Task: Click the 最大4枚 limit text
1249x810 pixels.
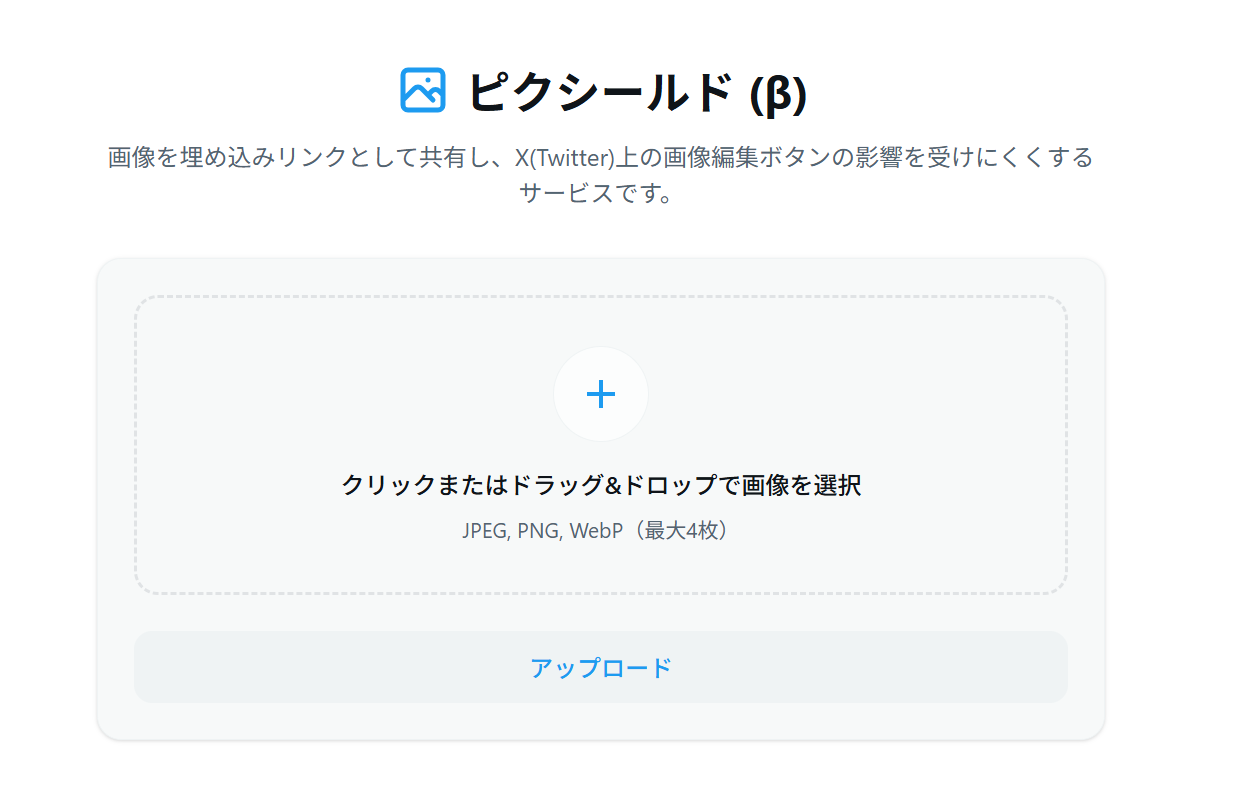Action: (x=681, y=531)
